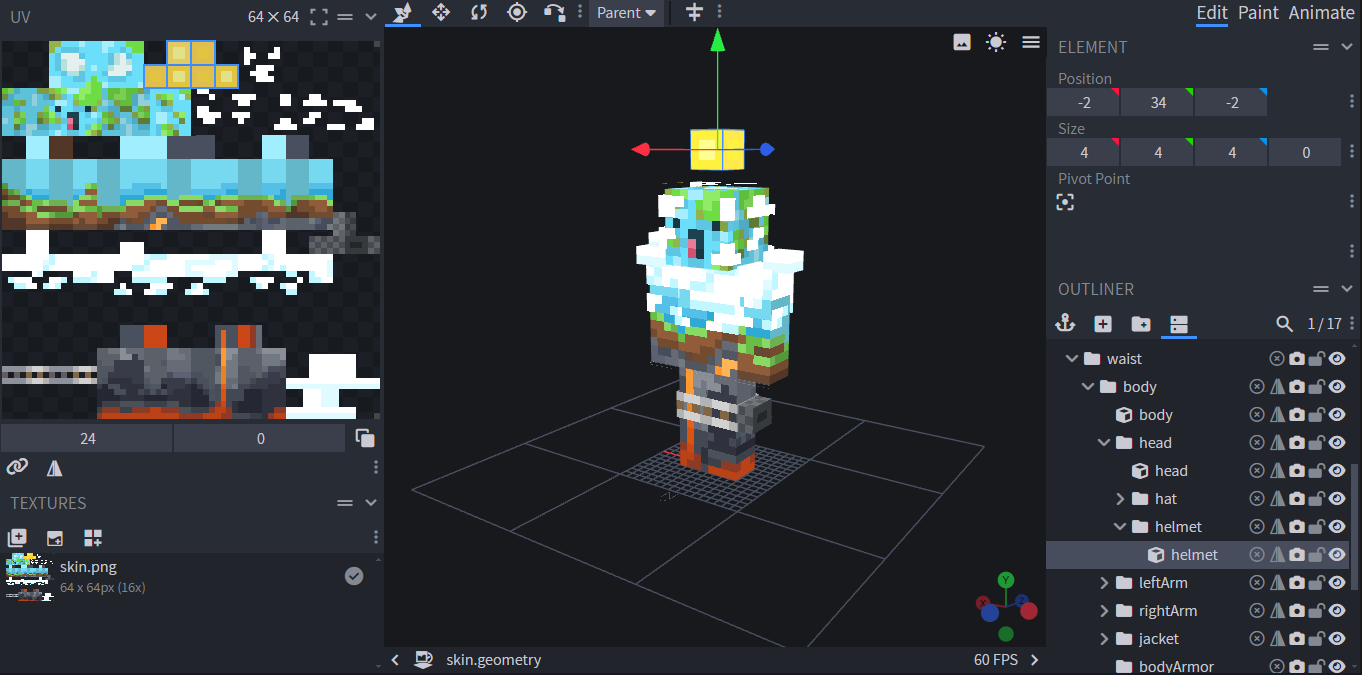Image resolution: width=1362 pixels, height=675 pixels.
Task: Toggle viewport shading sun icon
Action: point(996,42)
